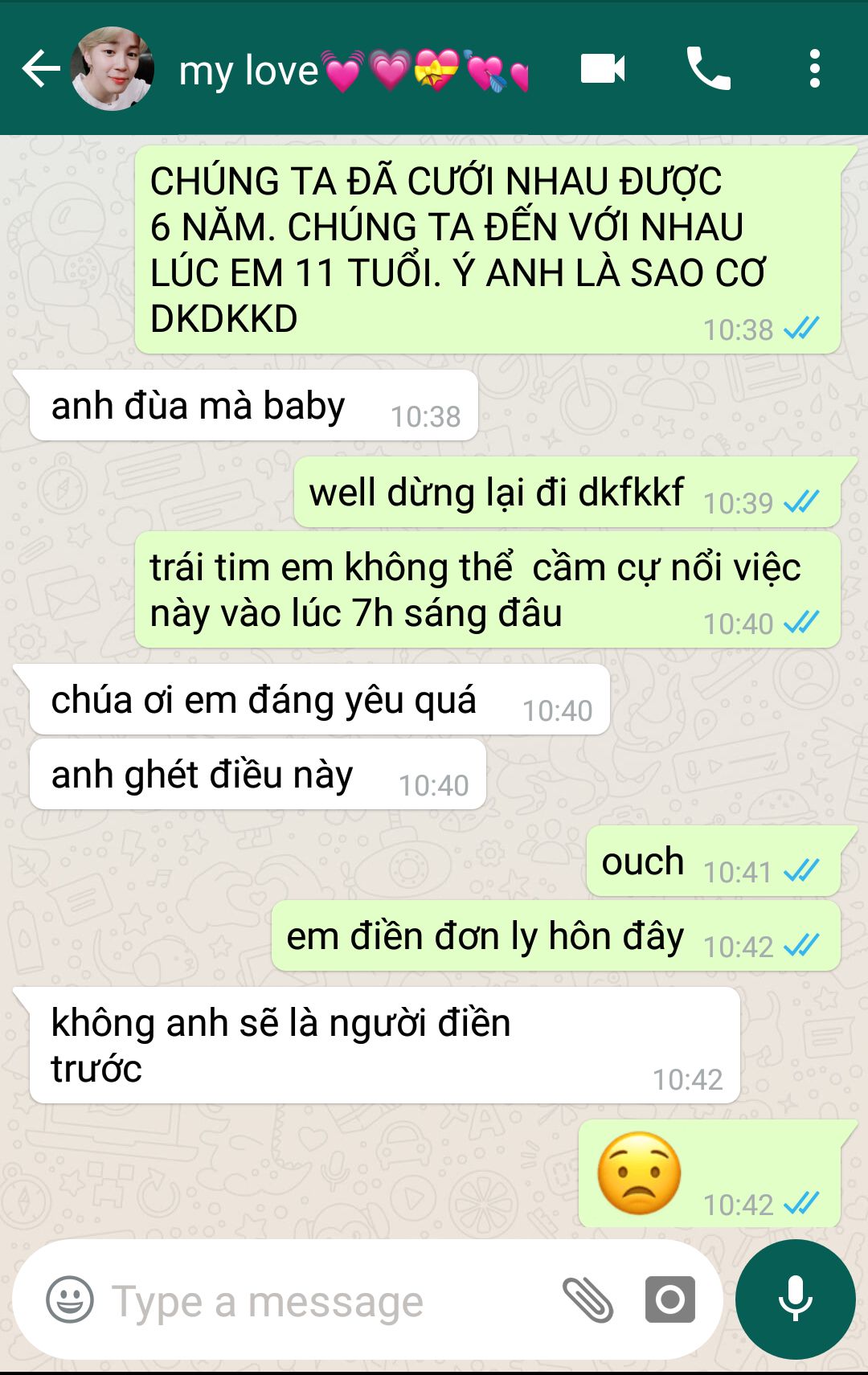The height and width of the screenshot is (1375, 868).
Task: Open the emoji picker smiley icon
Action: (x=70, y=1299)
